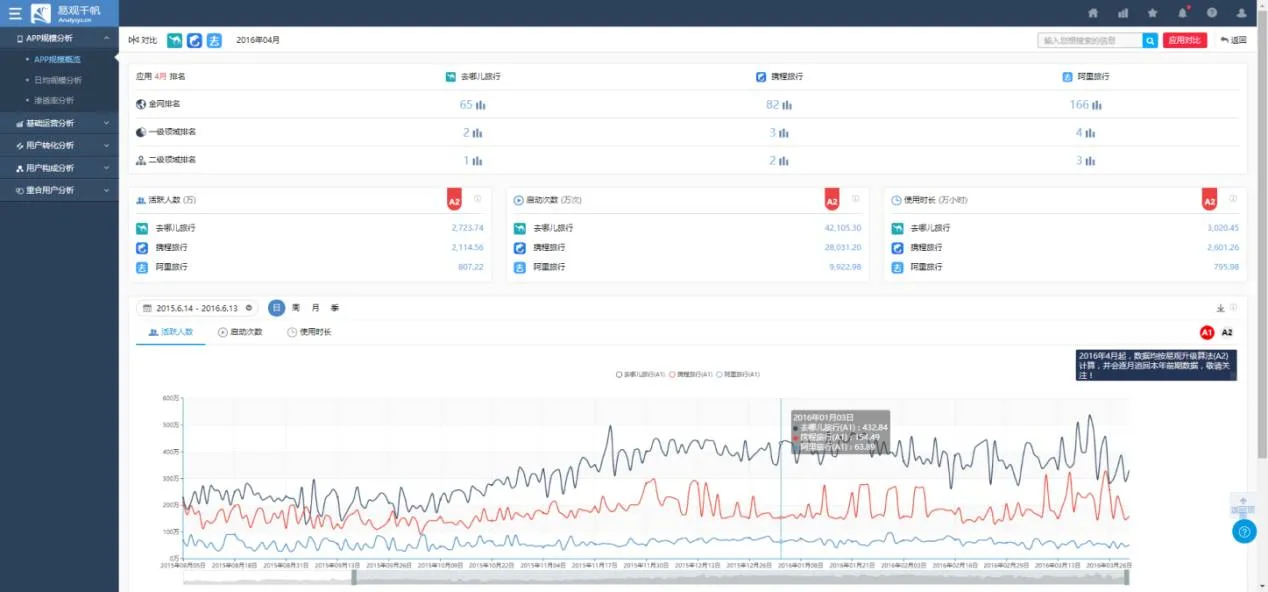Open 阿里旅行 in ranking header
This screenshot has height=592, width=1268.
[1086, 77]
